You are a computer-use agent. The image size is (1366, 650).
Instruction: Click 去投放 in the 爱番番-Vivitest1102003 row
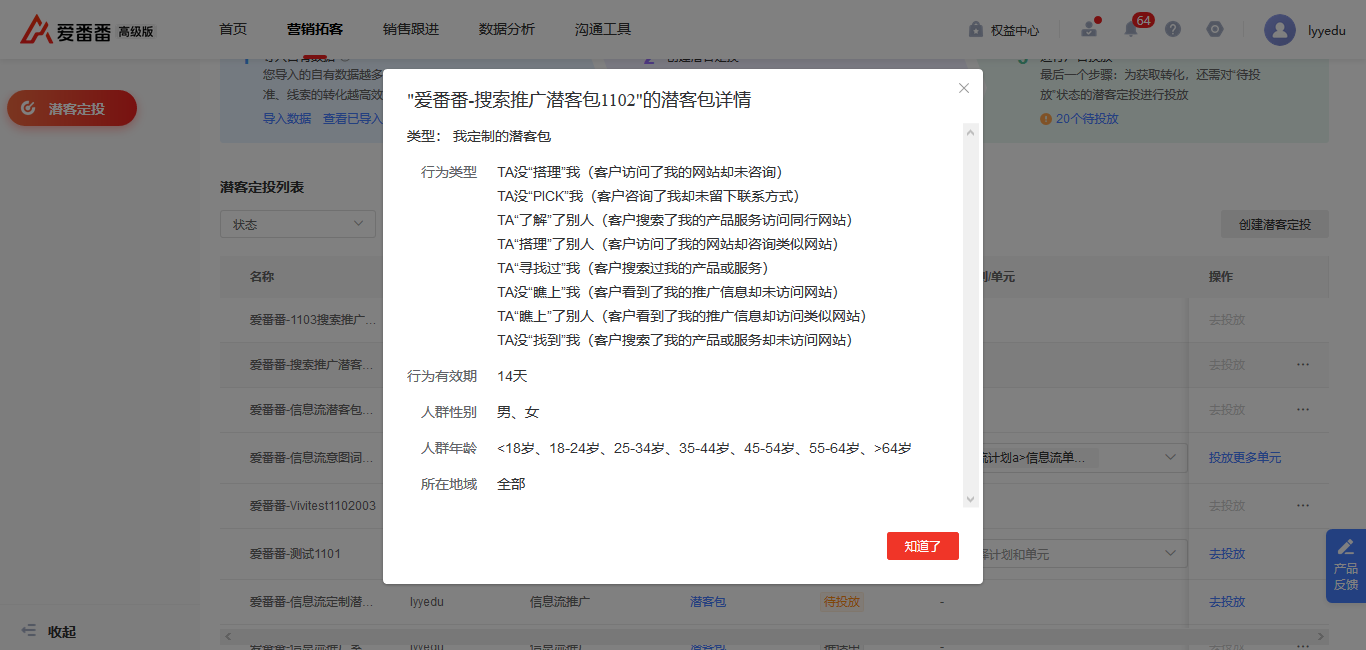click(x=1227, y=506)
